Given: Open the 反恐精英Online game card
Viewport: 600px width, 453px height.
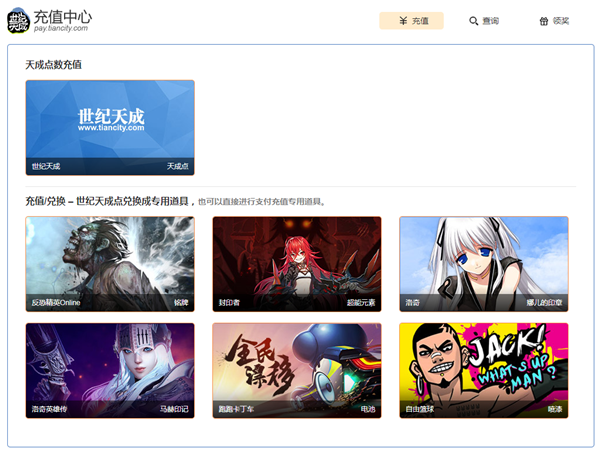Looking at the screenshot, I should pyautogui.click(x=110, y=264).
